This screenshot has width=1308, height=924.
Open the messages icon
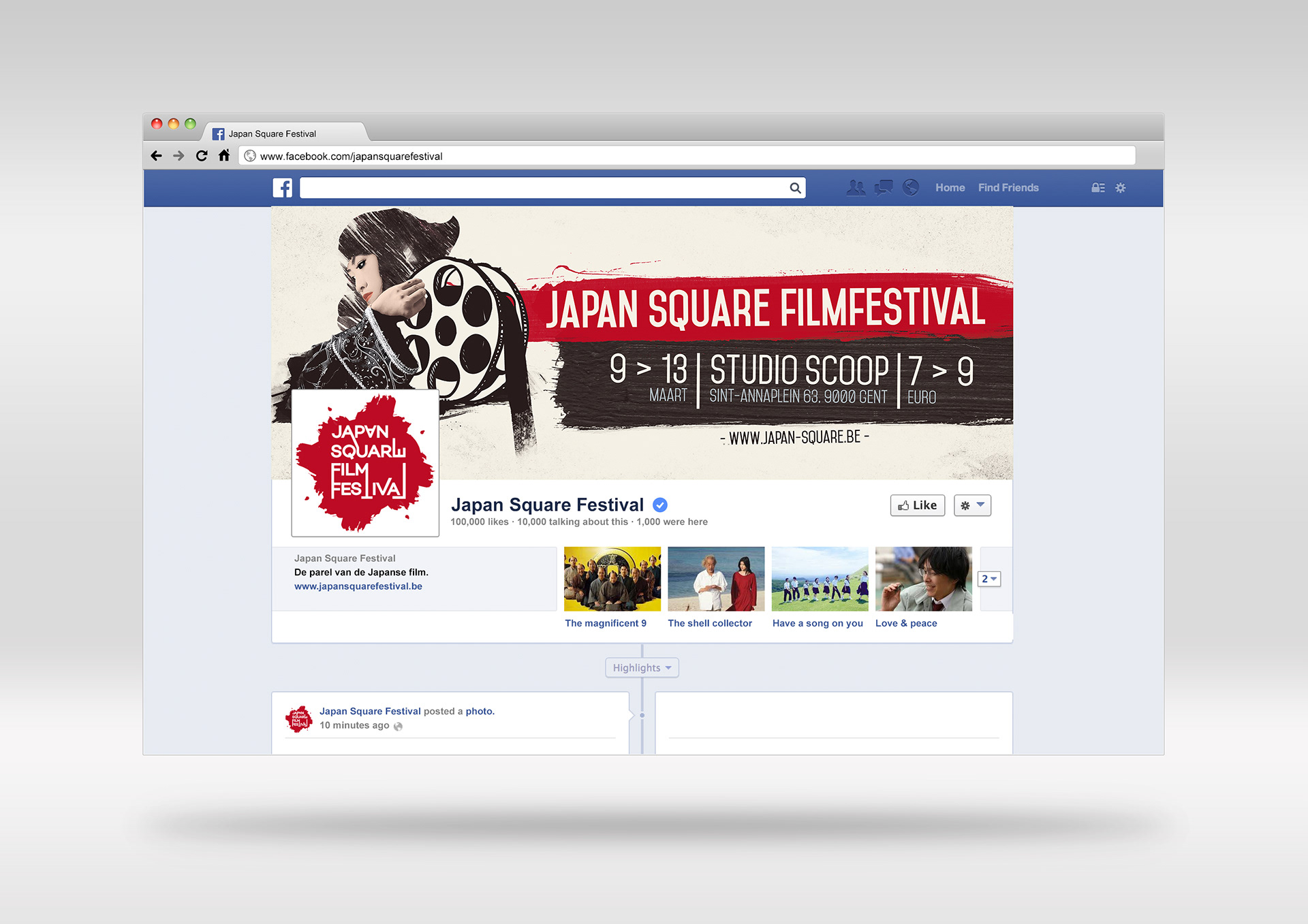point(884,187)
